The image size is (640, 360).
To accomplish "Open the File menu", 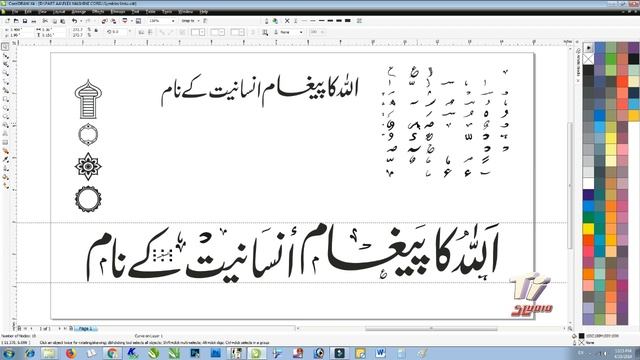I will 15,12.
